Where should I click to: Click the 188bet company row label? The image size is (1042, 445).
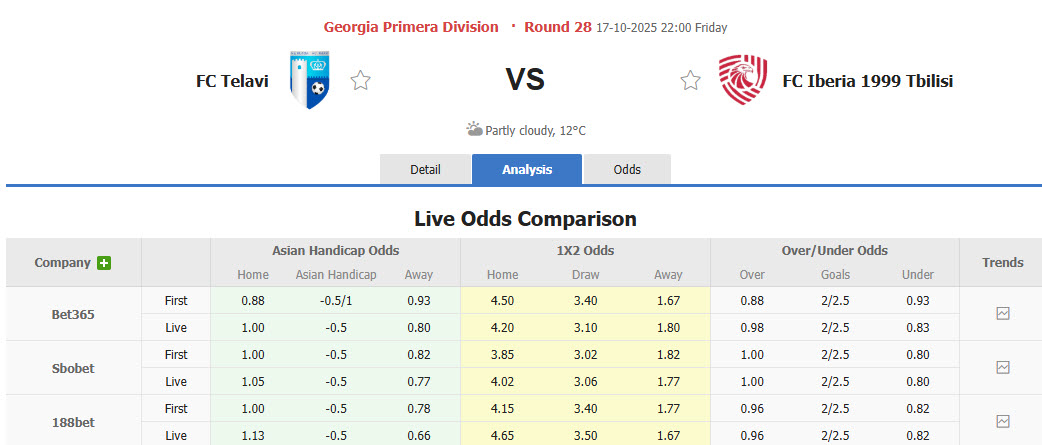coord(73,422)
